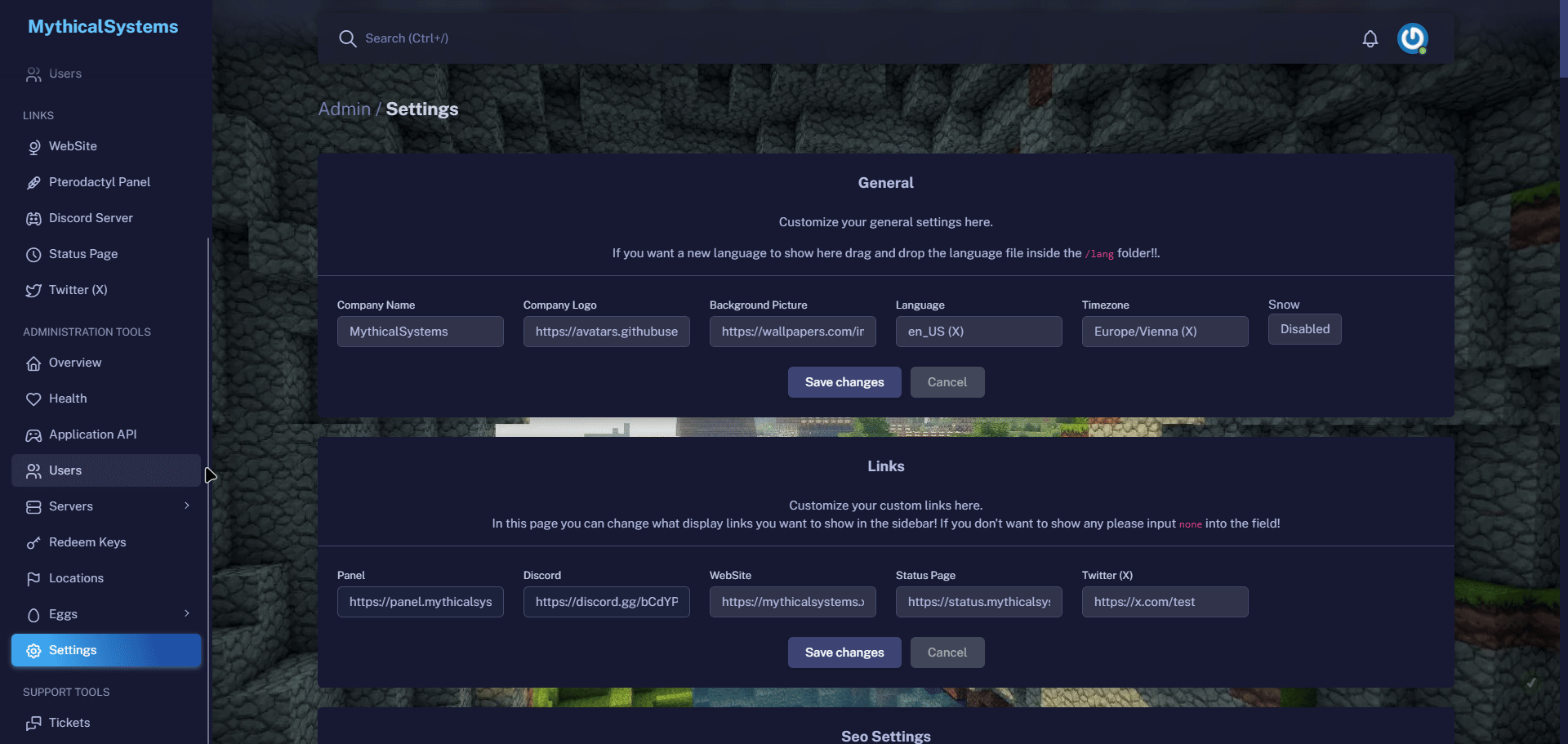
Task: Click the WebSite lightbulb icon
Action: [x=33, y=147]
